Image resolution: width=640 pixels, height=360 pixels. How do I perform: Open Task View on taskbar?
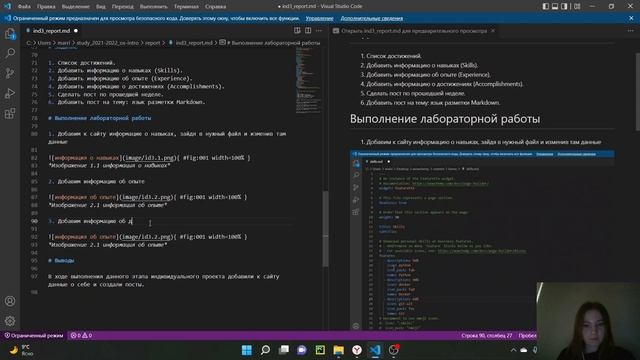pos(284,350)
